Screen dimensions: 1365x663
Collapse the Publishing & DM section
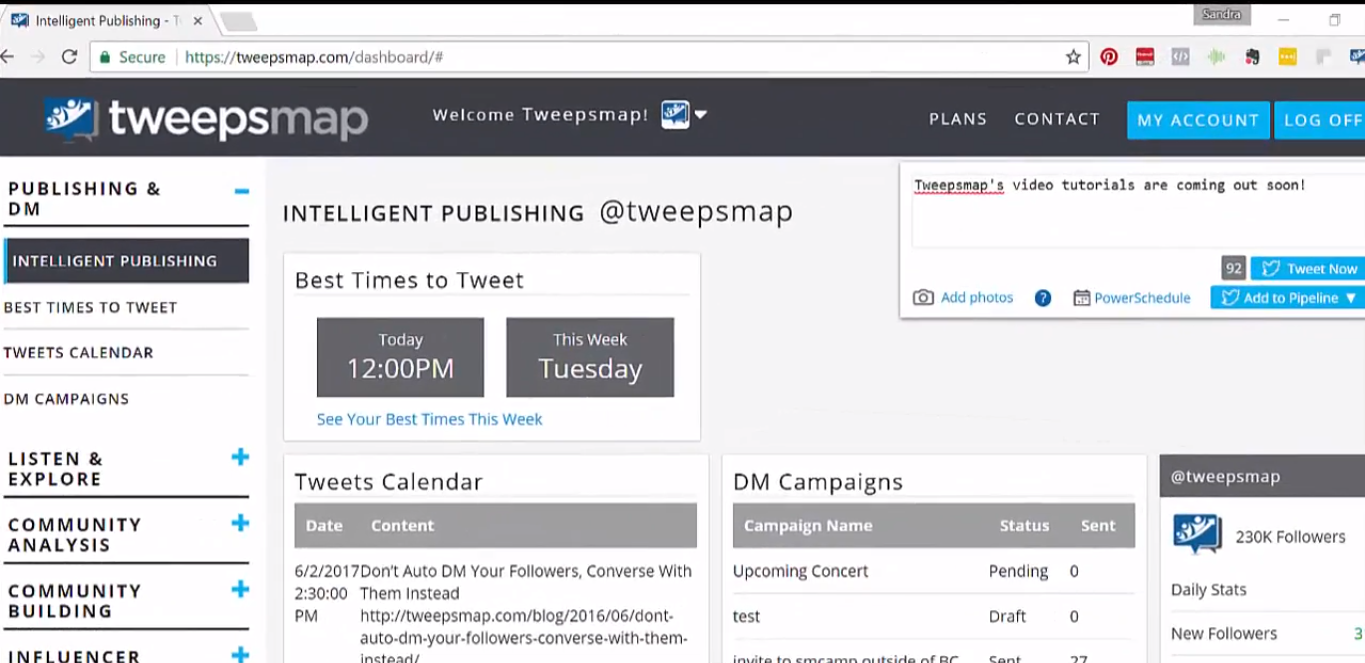241,191
